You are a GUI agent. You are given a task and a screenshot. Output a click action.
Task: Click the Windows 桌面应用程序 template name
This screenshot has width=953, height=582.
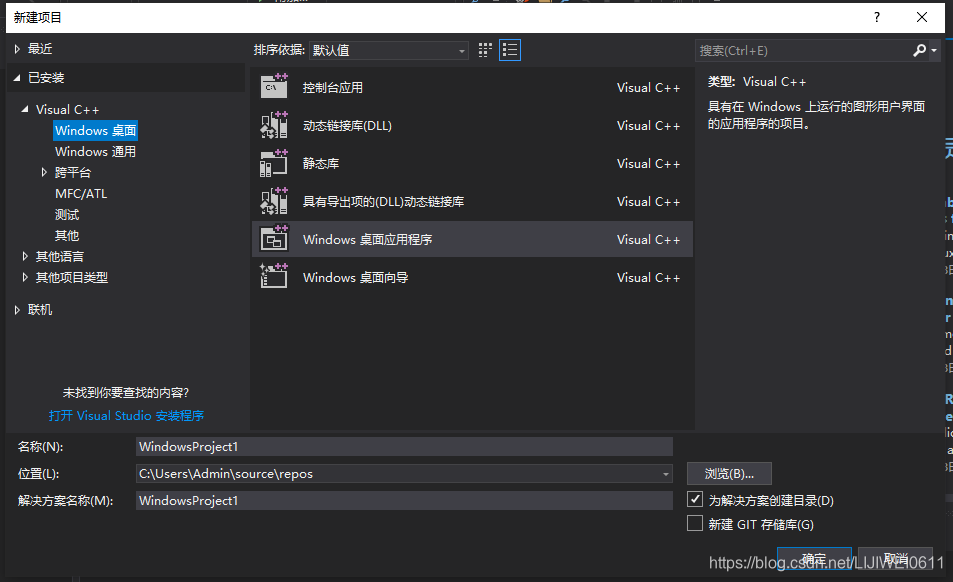368,239
